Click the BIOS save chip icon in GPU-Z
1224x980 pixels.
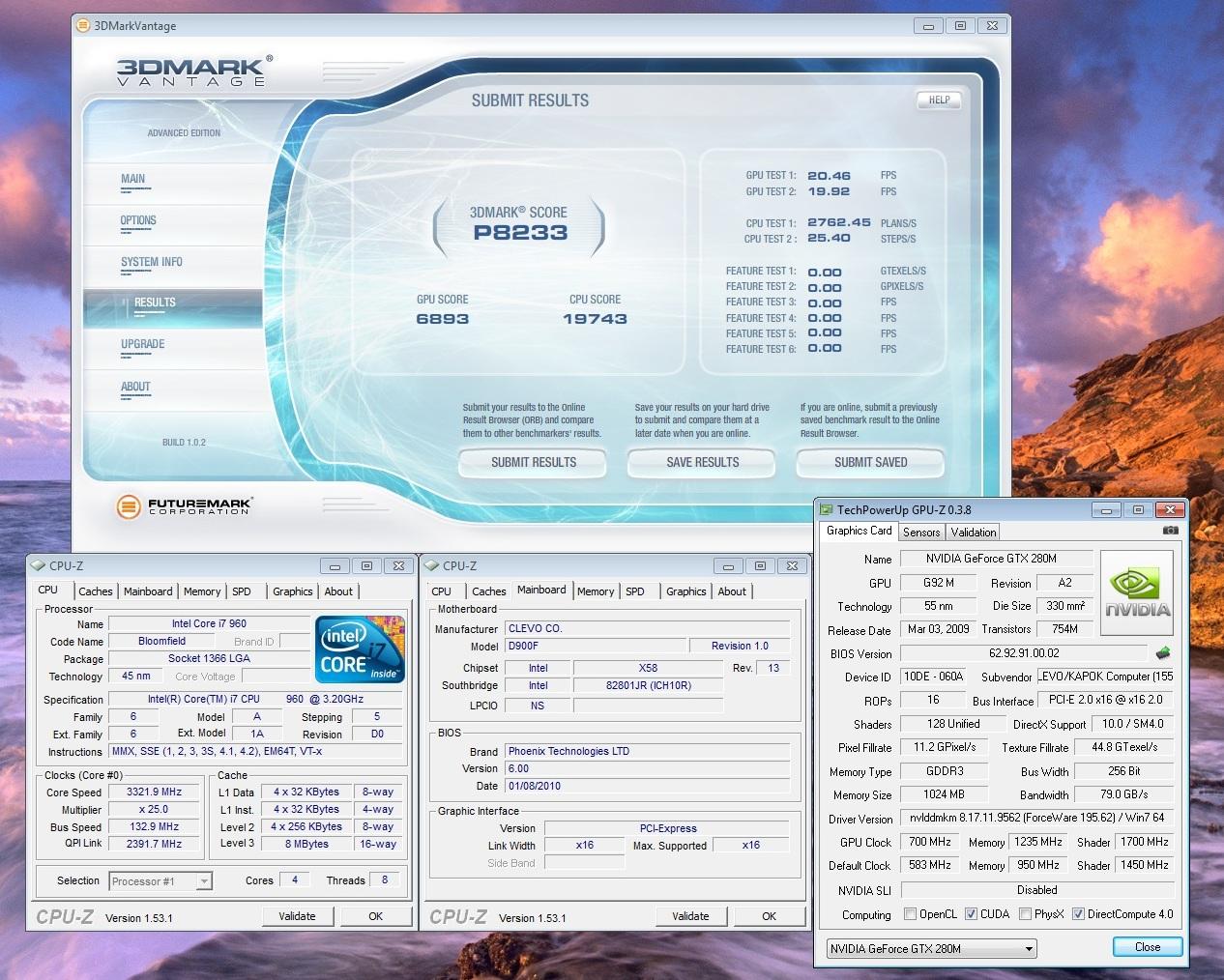(1163, 653)
